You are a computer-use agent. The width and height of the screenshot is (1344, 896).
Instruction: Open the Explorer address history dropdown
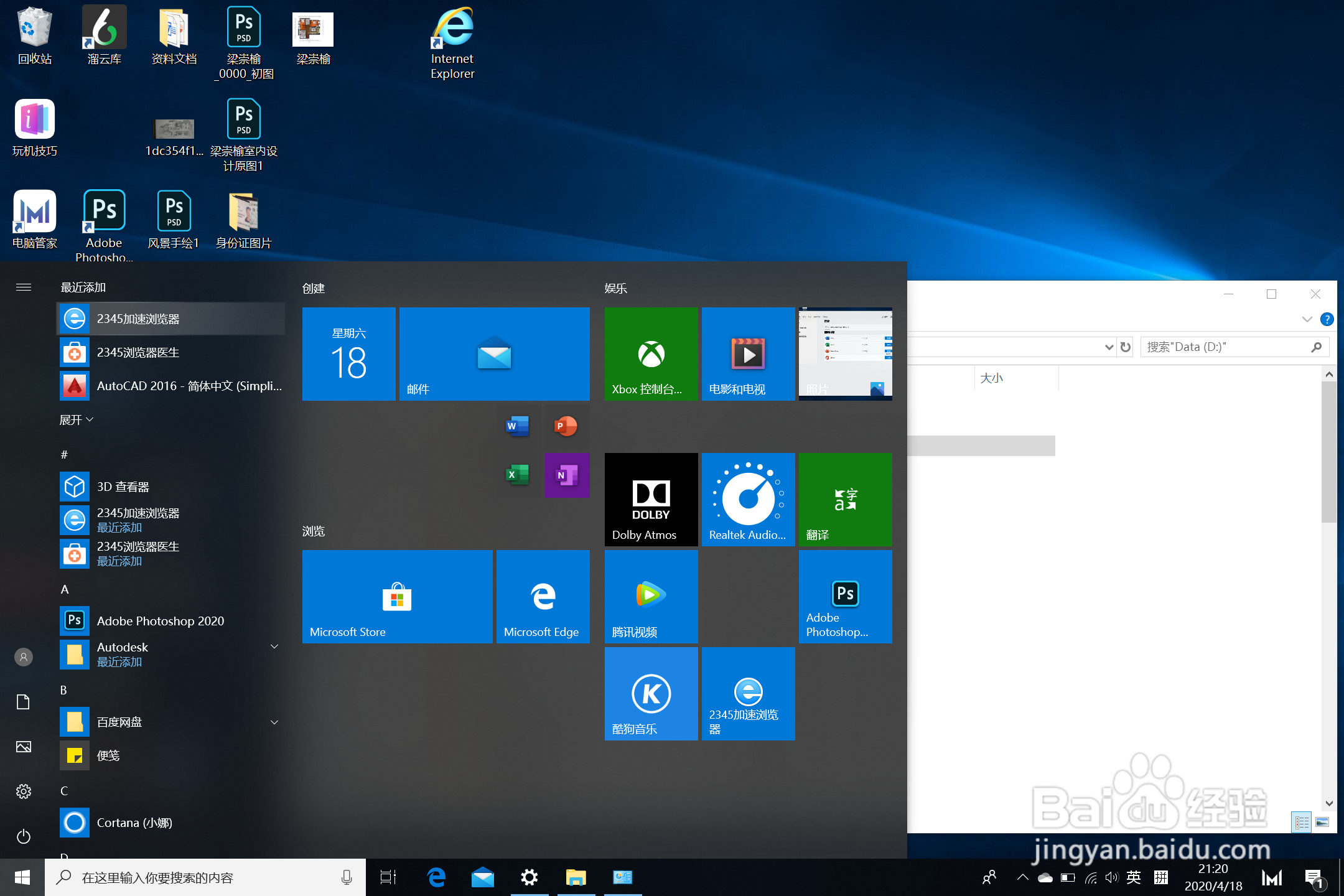[x=1109, y=347]
